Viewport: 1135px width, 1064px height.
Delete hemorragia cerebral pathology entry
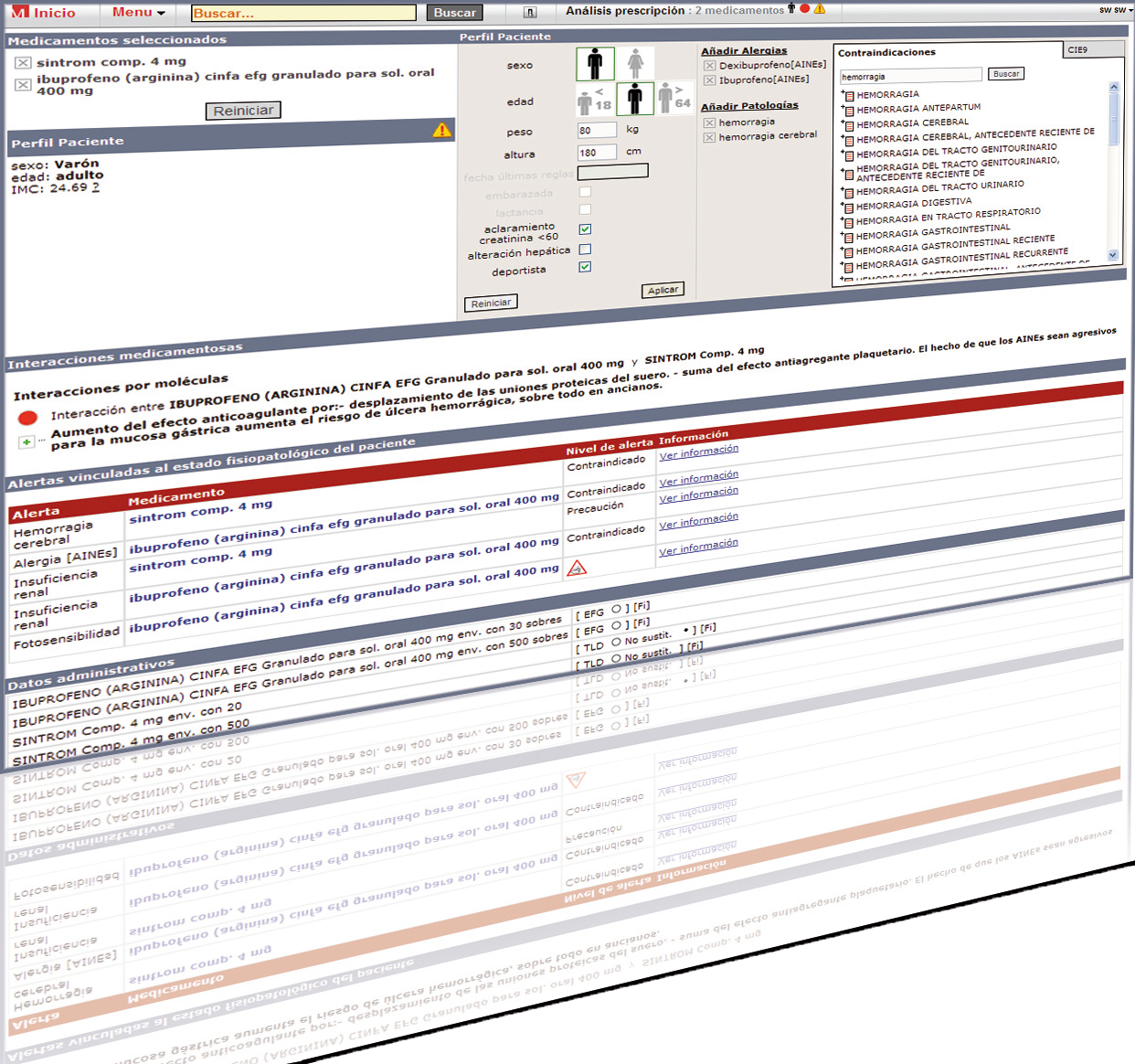coord(709,137)
